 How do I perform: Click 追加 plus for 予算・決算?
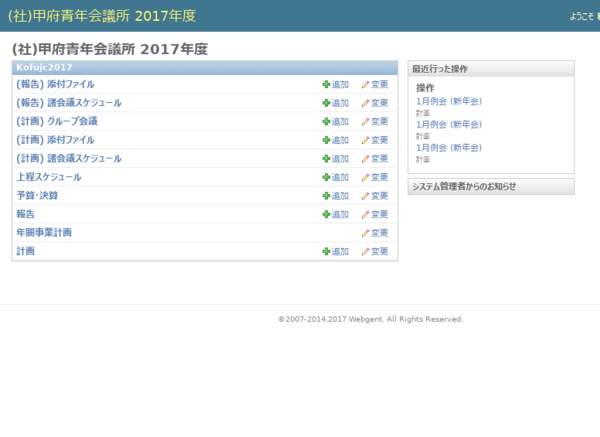[335, 196]
